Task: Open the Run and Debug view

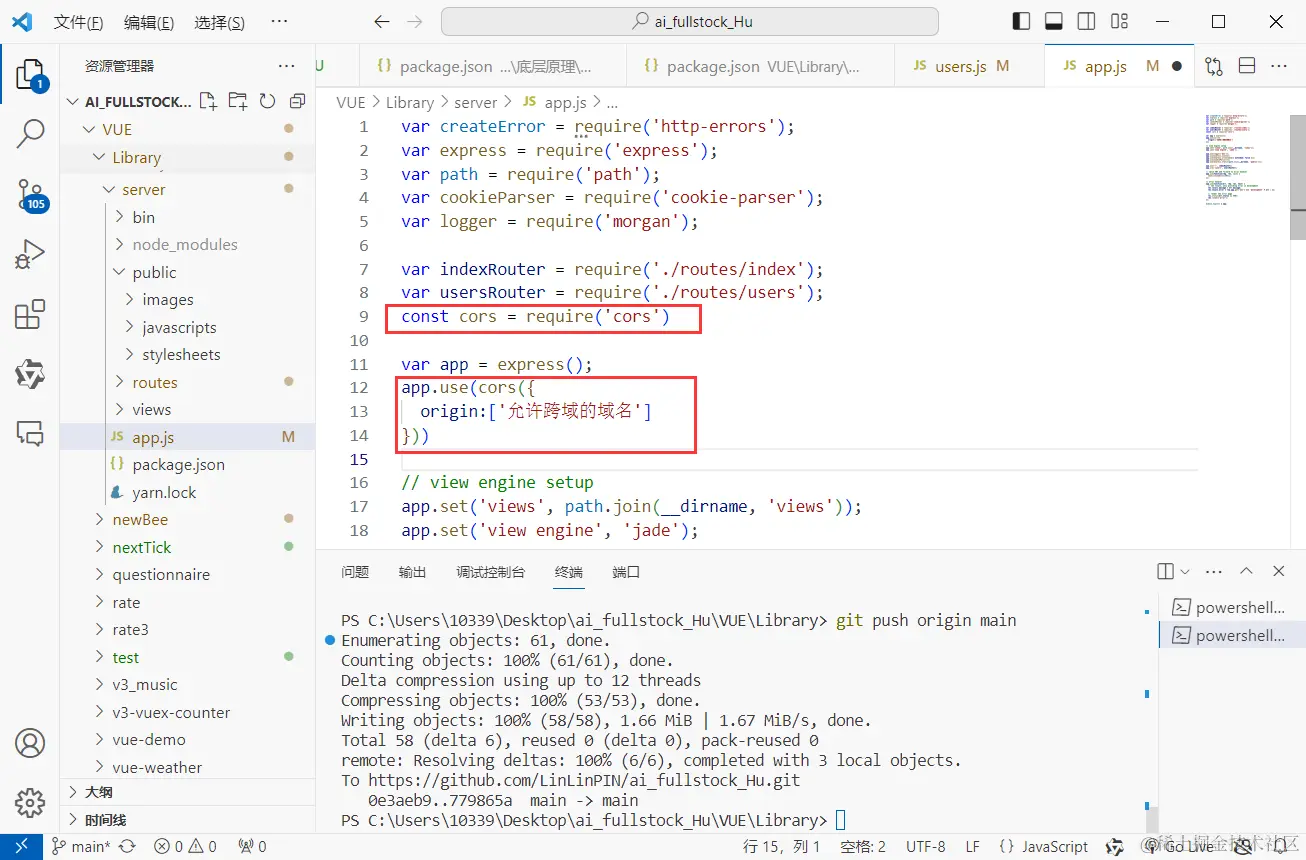Action: coord(30,254)
